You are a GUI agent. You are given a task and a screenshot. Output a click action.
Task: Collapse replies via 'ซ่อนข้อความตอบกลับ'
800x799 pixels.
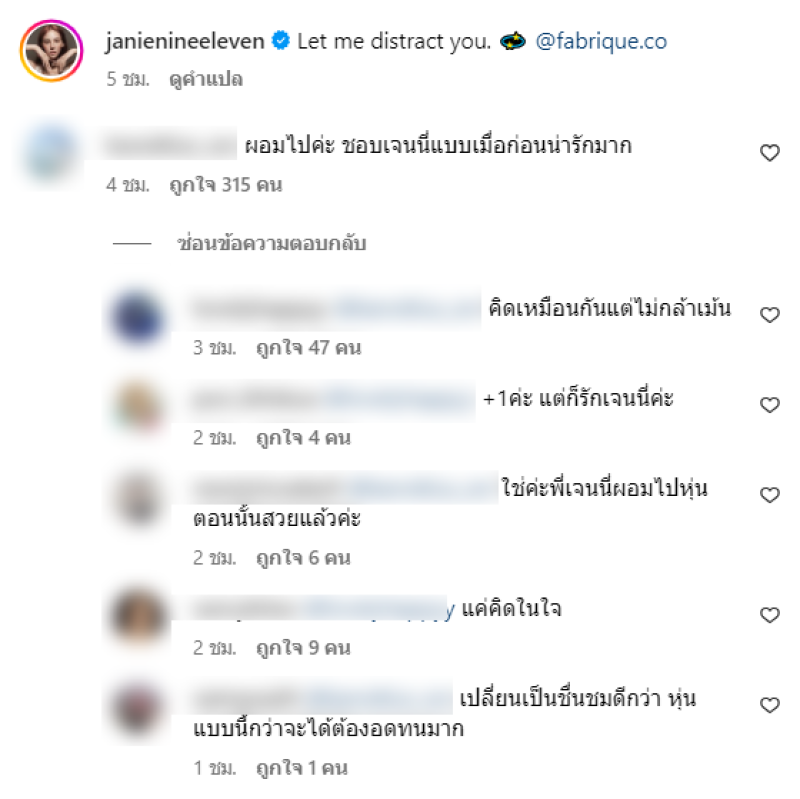271,243
